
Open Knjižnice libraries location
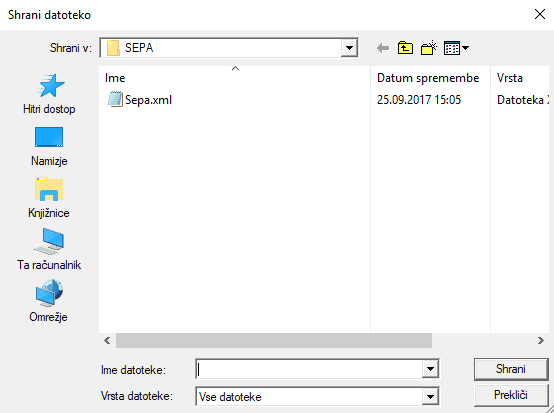[x=49, y=198]
